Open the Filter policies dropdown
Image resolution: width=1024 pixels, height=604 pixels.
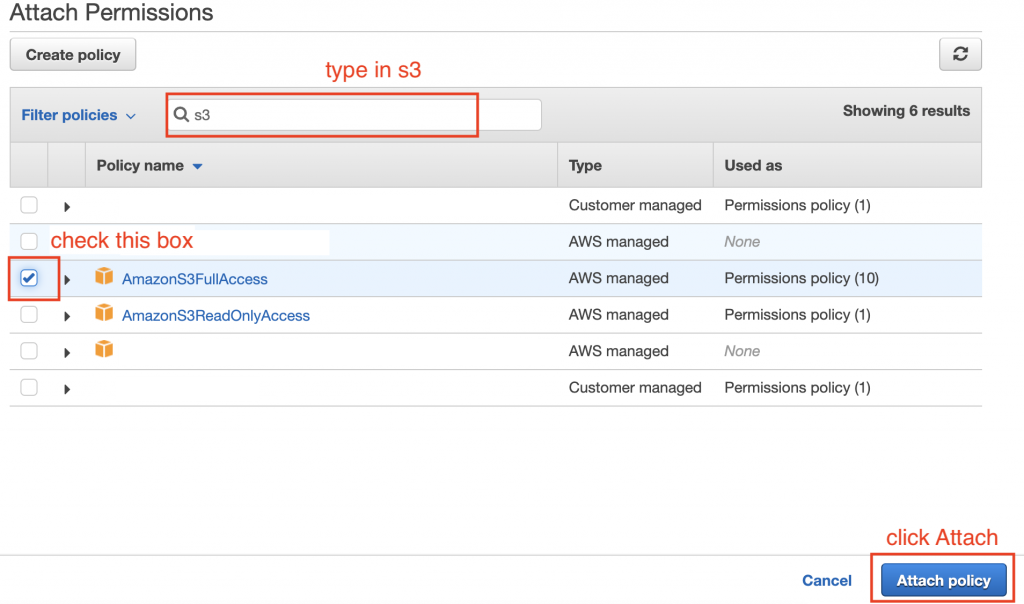[x=78, y=115]
